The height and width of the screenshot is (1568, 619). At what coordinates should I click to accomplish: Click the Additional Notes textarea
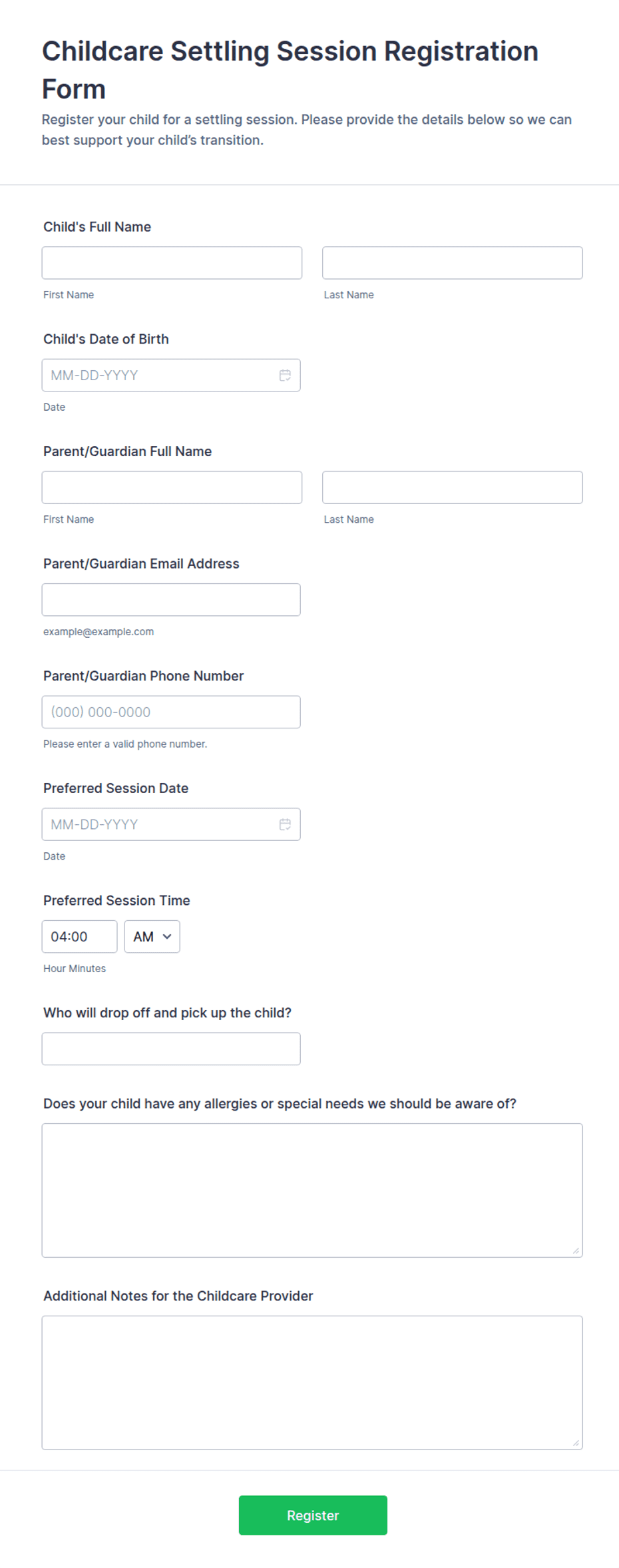pos(312,1383)
